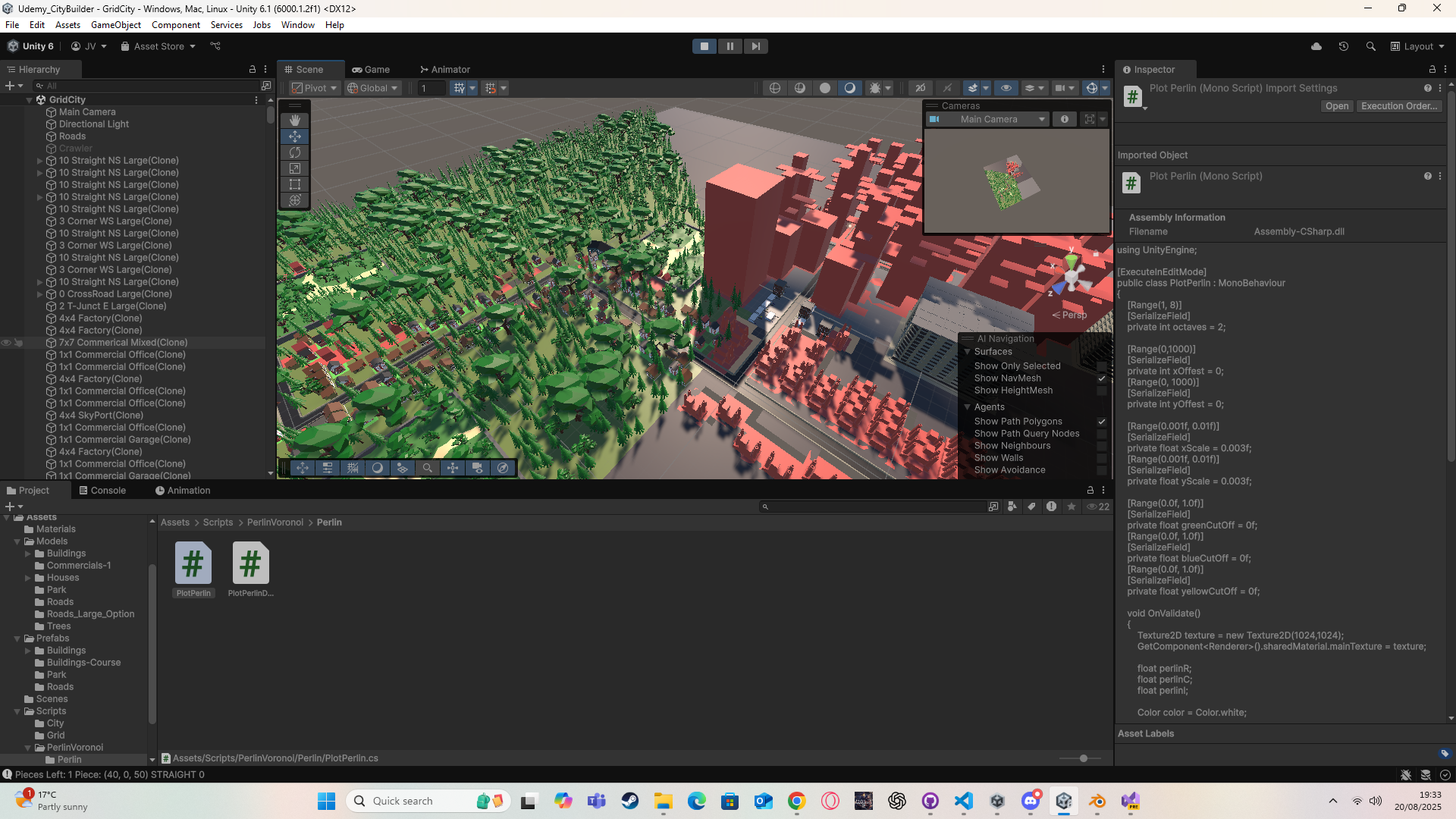Open scene gizmos toggle
Viewport: 1456px width, 819px height.
1092,88
